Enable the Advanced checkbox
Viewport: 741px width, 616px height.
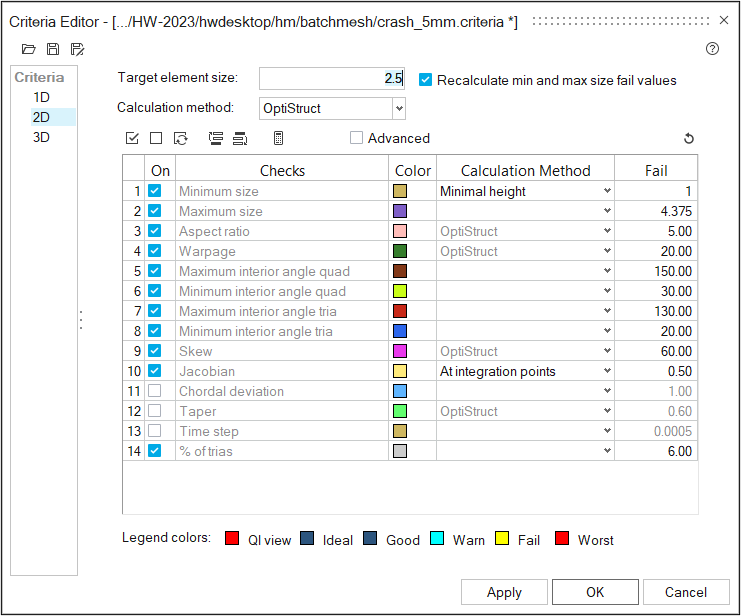[x=357, y=138]
